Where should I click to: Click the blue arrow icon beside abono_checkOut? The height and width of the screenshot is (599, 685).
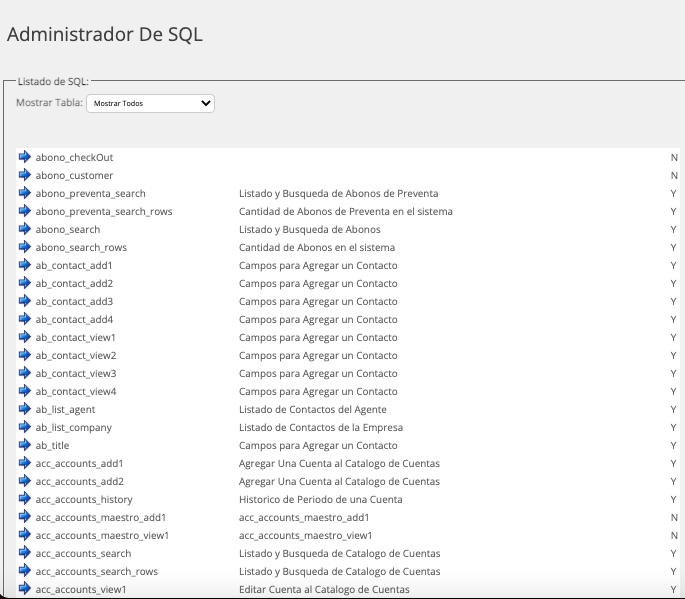point(25,157)
